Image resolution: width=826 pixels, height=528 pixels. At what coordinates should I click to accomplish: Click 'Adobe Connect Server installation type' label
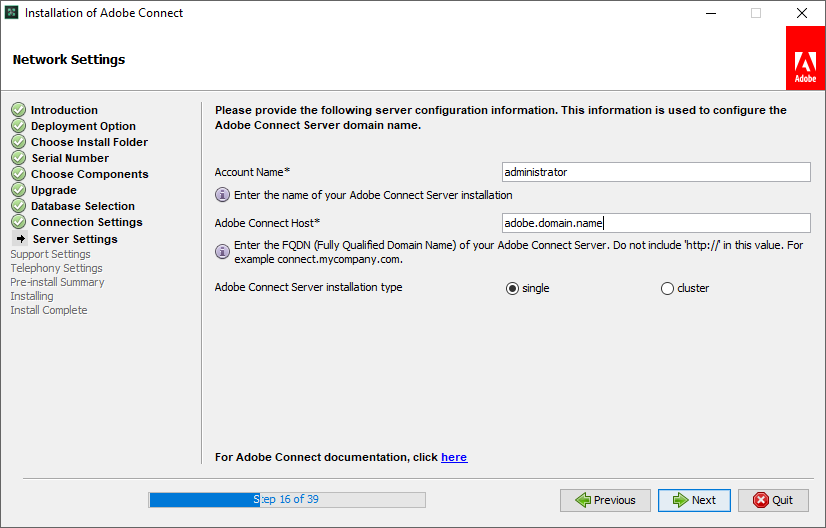(308, 287)
